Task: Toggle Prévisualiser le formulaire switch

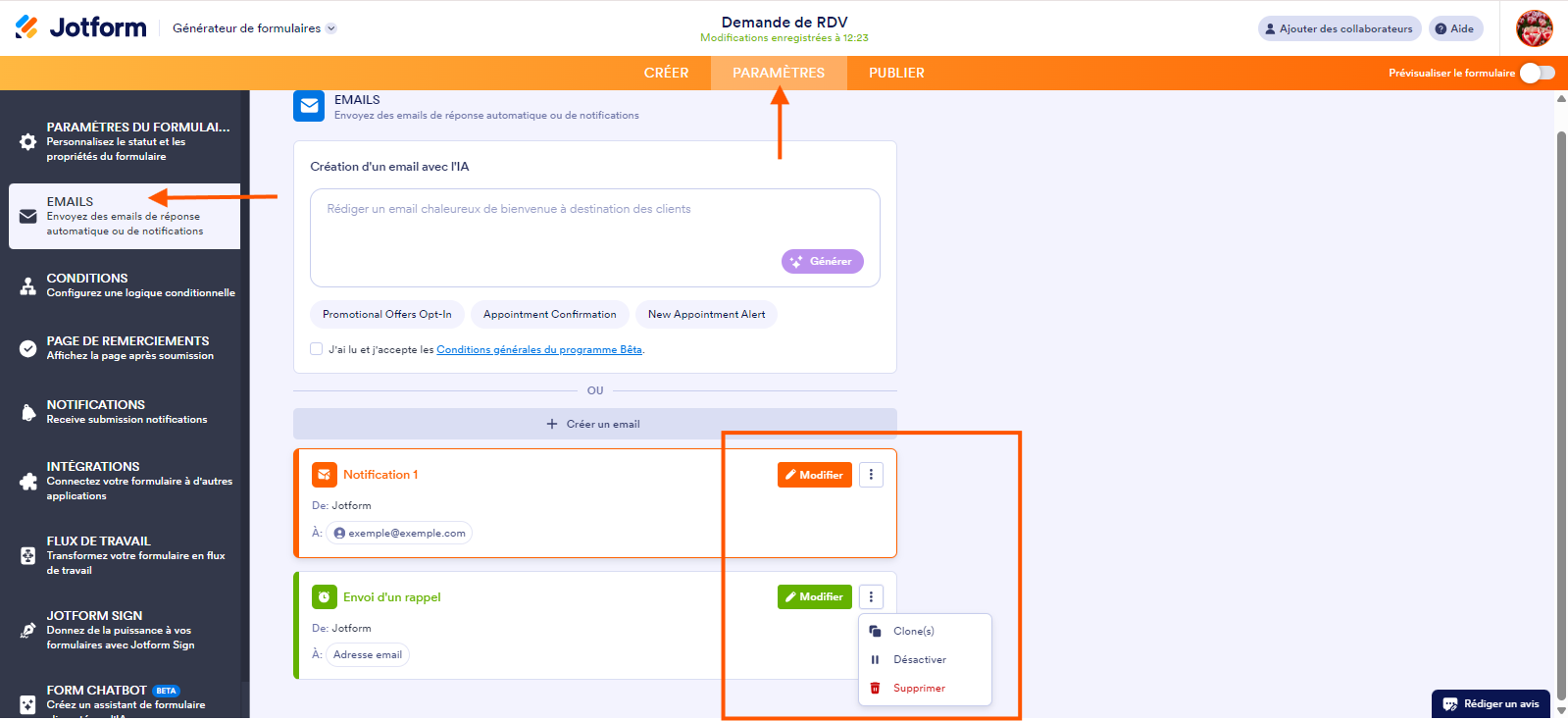Action: (1537, 73)
